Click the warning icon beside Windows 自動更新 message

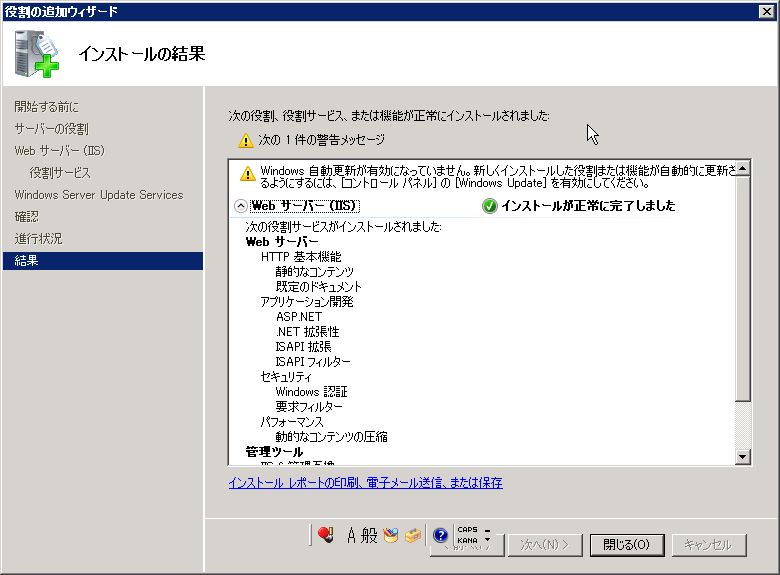pos(247,174)
